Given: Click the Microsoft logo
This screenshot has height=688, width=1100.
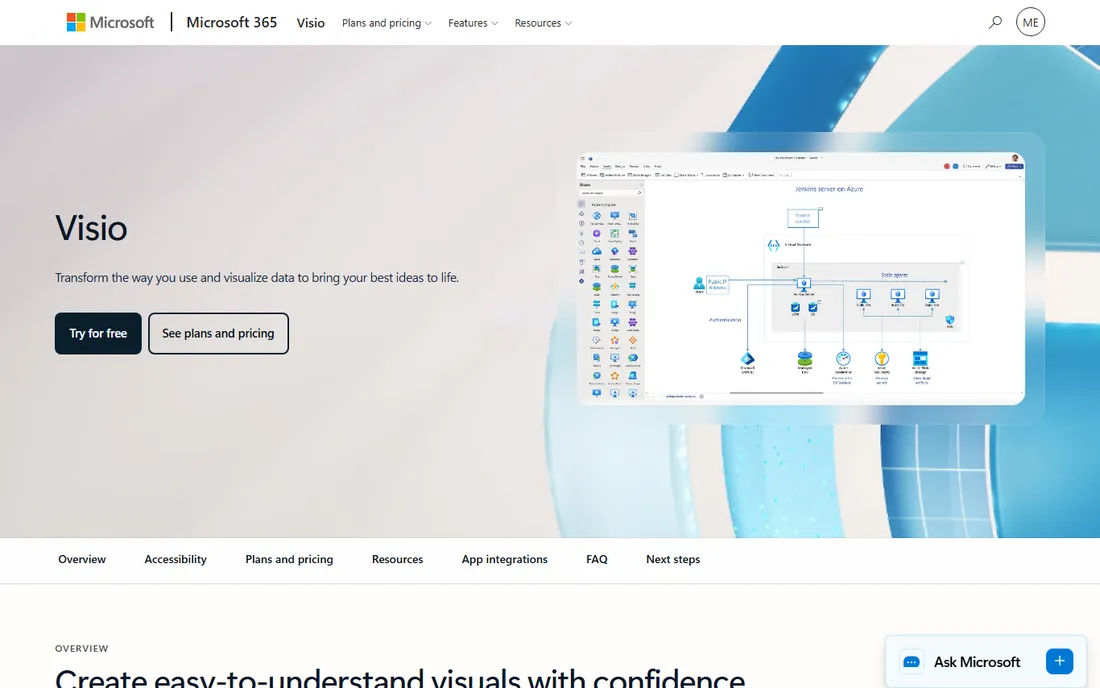Looking at the screenshot, I should point(110,22).
